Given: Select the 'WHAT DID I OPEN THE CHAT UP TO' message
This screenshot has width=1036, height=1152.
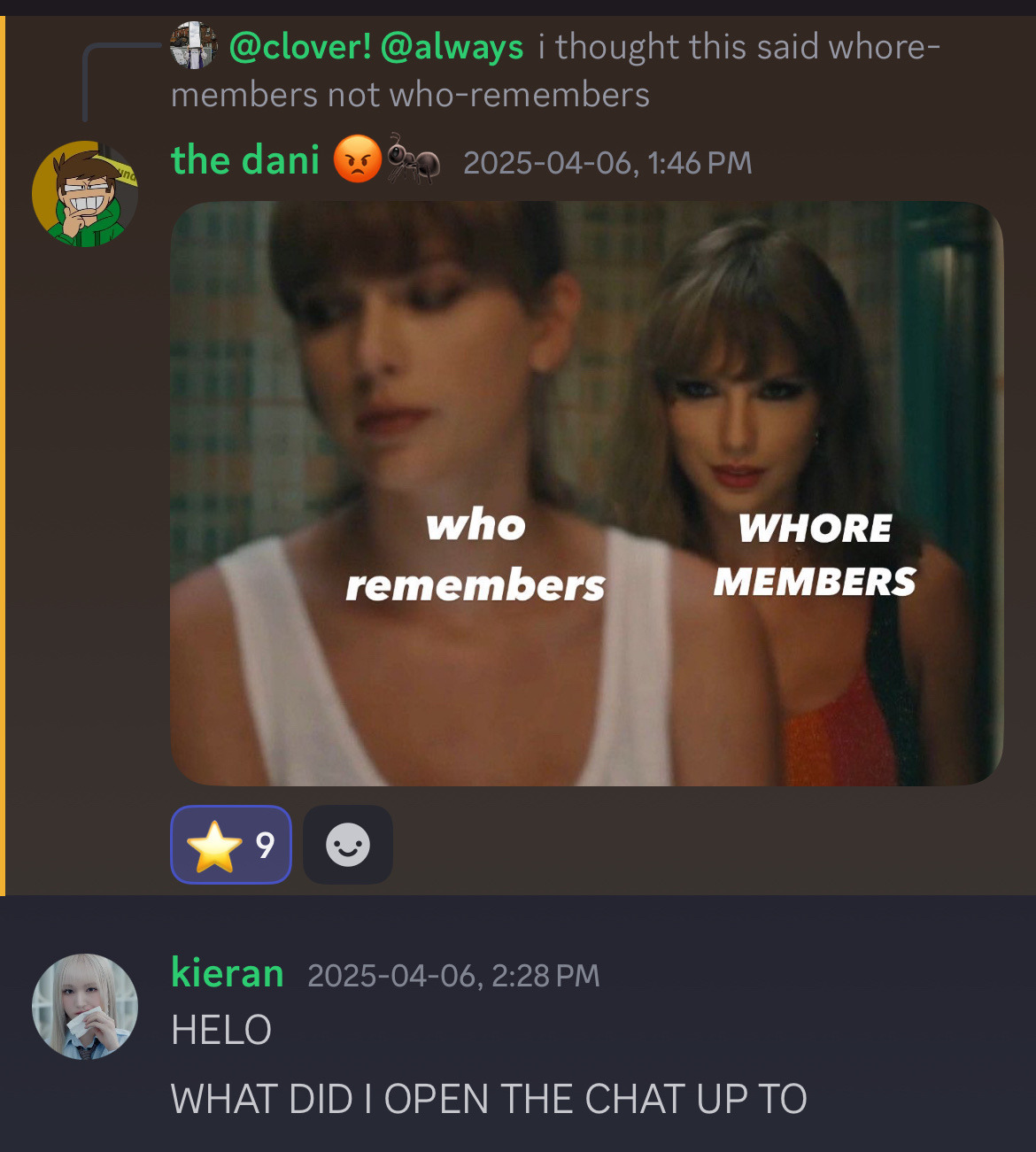Looking at the screenshot, I should (x=489, y=1100).
